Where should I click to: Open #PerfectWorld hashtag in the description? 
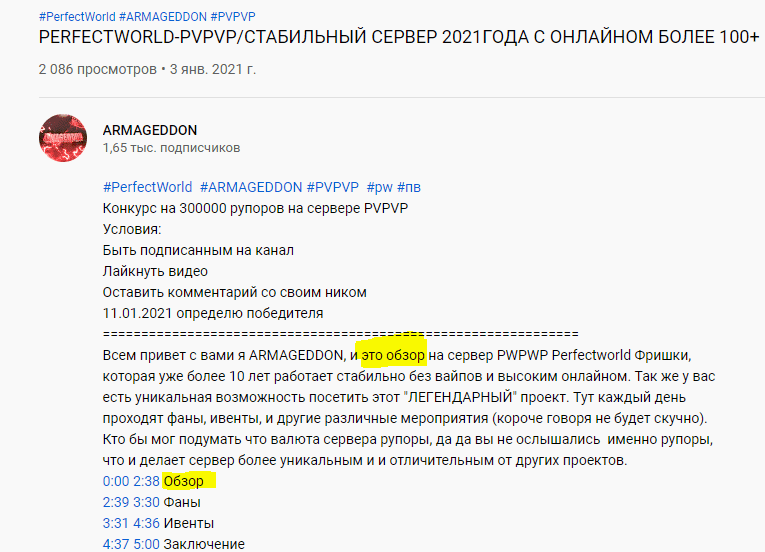pos(147,187)
